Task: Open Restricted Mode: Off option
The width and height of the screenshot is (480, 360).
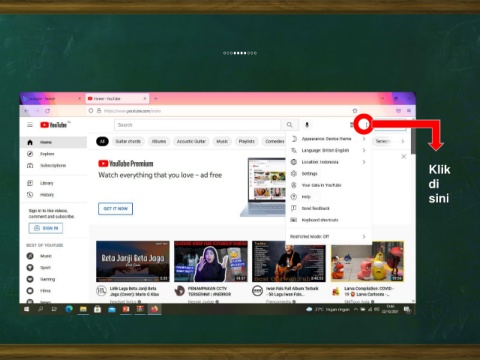Action: (328, 236)
